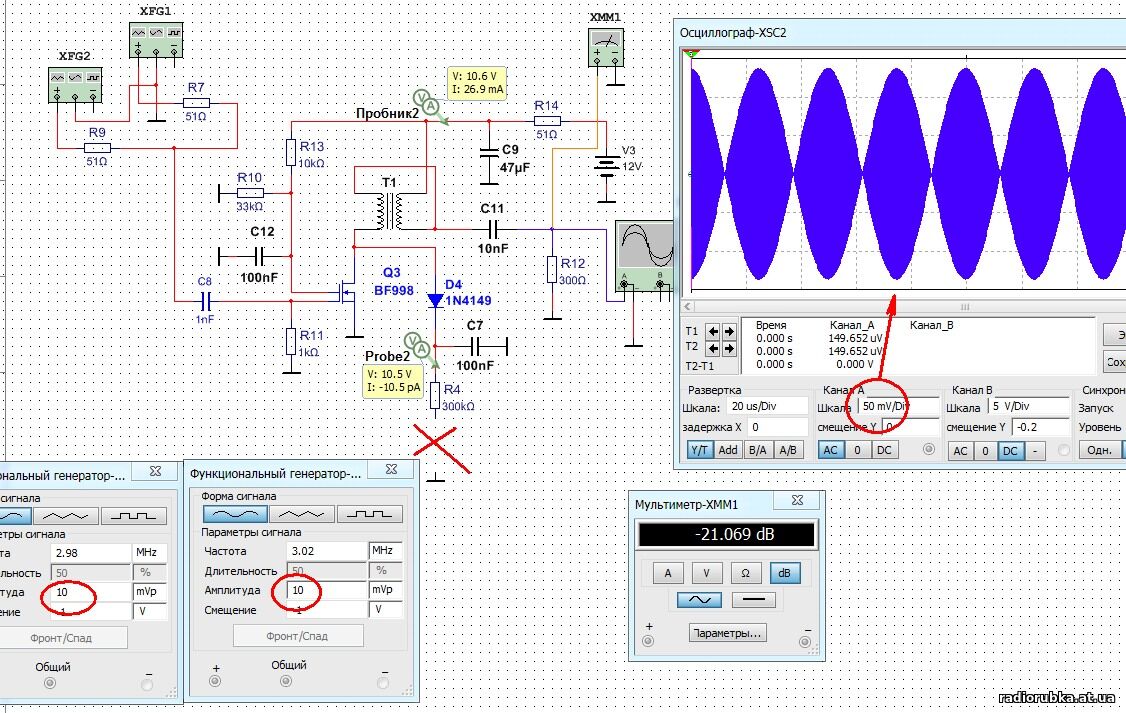Open multimeter Параметры settings
The height and width of the screenshot is (713, 1126).
tap(727, 633)
